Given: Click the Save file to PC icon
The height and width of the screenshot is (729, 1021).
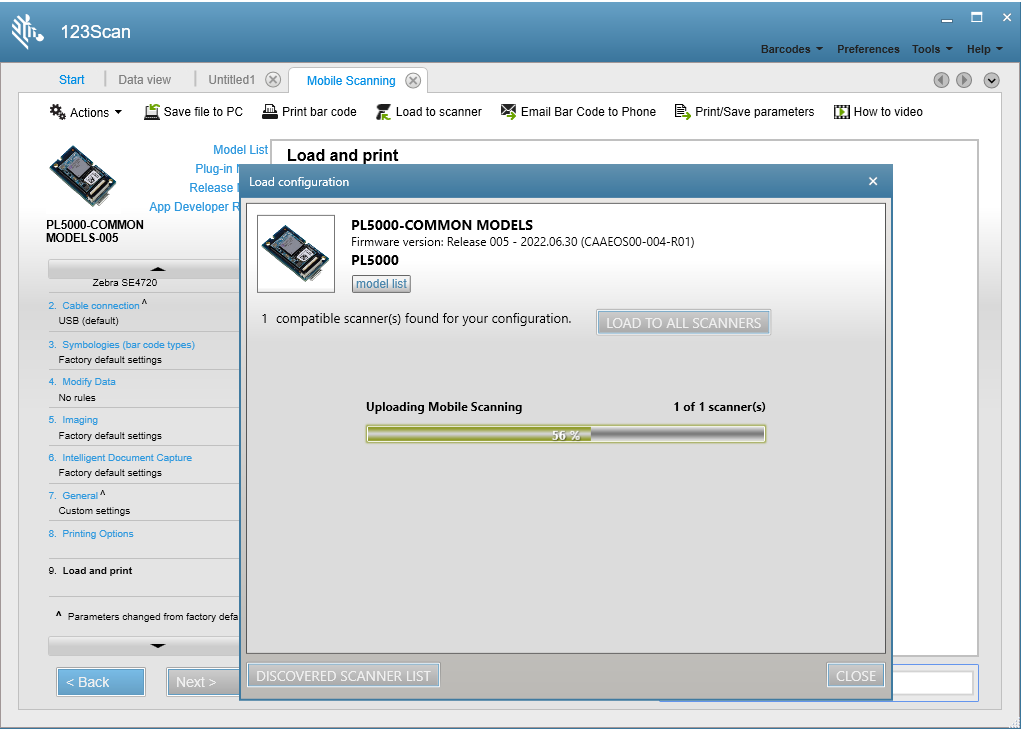Looking at the screenshot, I should [152, 112].
